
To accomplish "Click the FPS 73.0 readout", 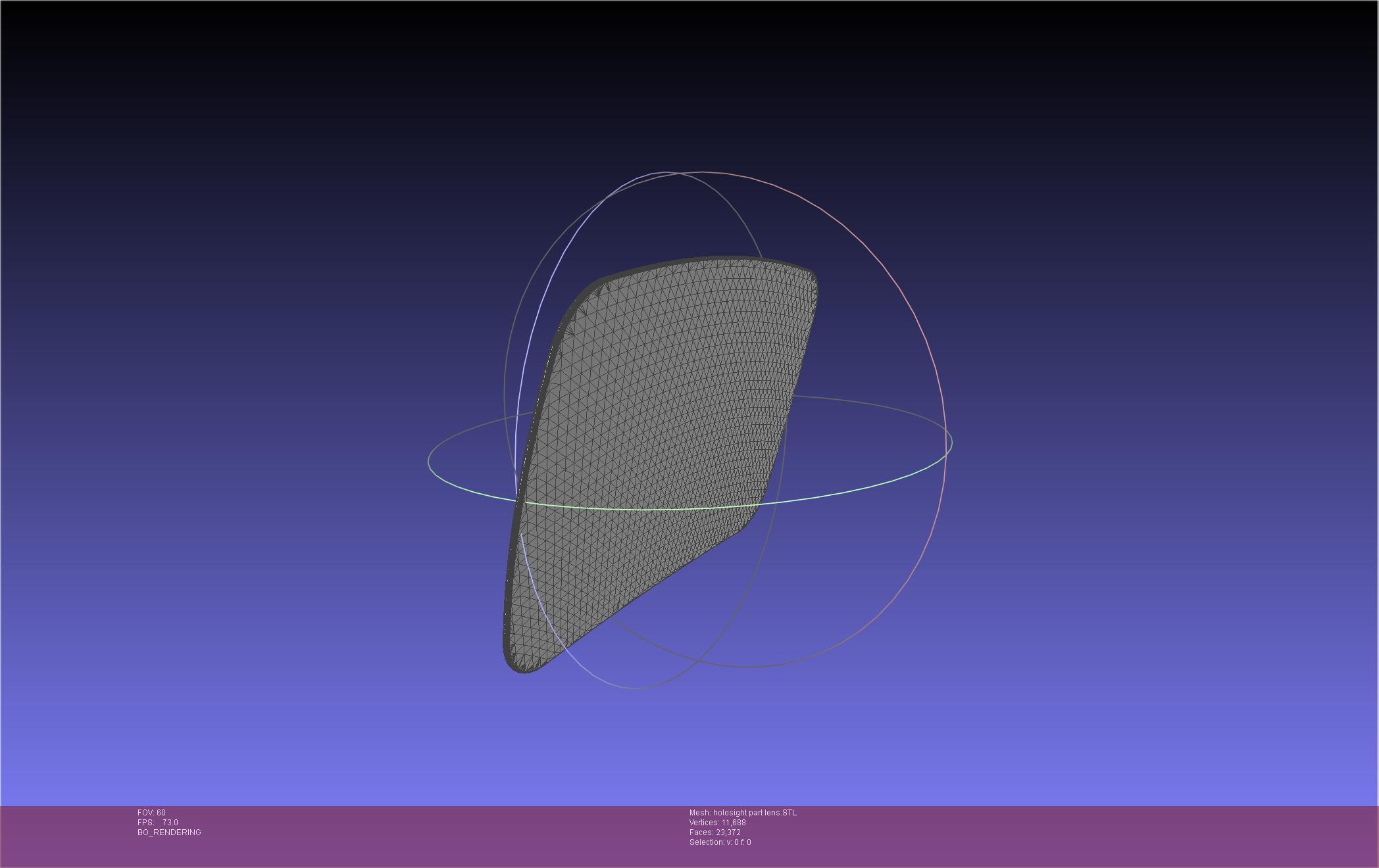I will point(158,823).
